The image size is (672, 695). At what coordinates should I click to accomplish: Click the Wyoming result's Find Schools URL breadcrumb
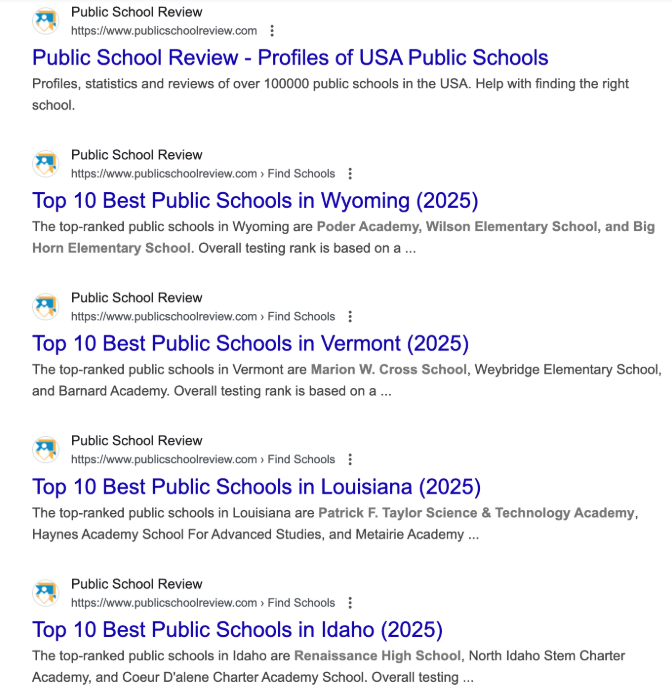203,174
